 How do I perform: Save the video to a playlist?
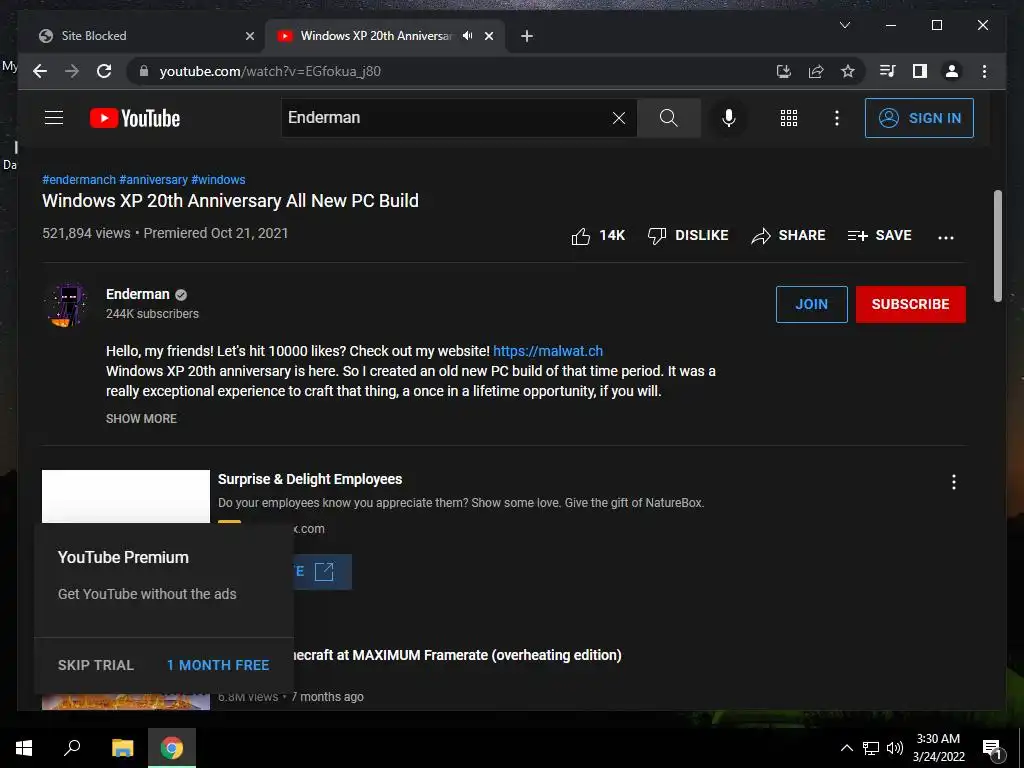pyautogui.click(x=879, y=236)
